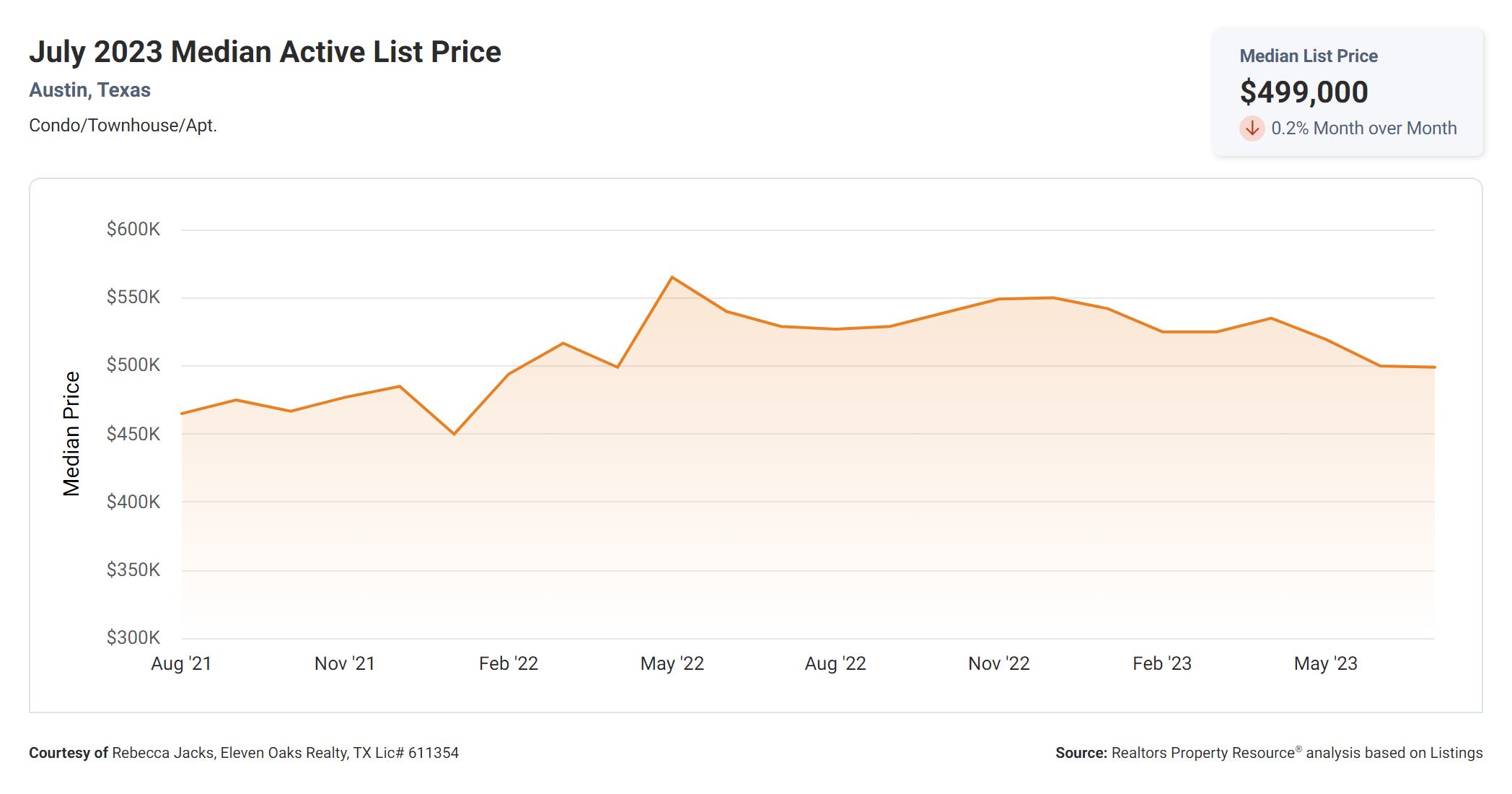This screenshot has height=794, width=1512.
Task: Select the Feb '22 x-axis label
Action: click(x=509, y=663)
